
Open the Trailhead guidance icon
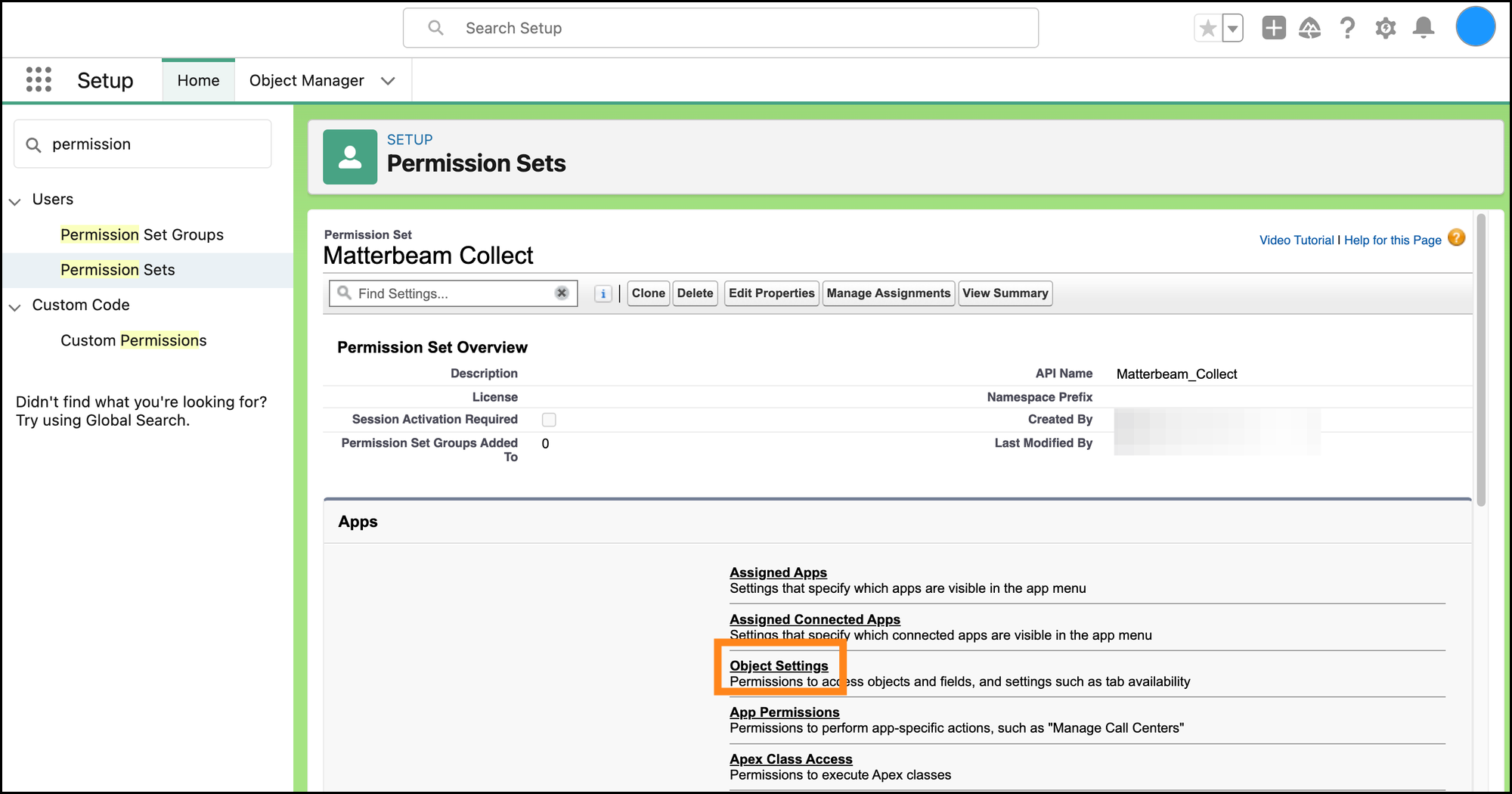click(1310, 28)
